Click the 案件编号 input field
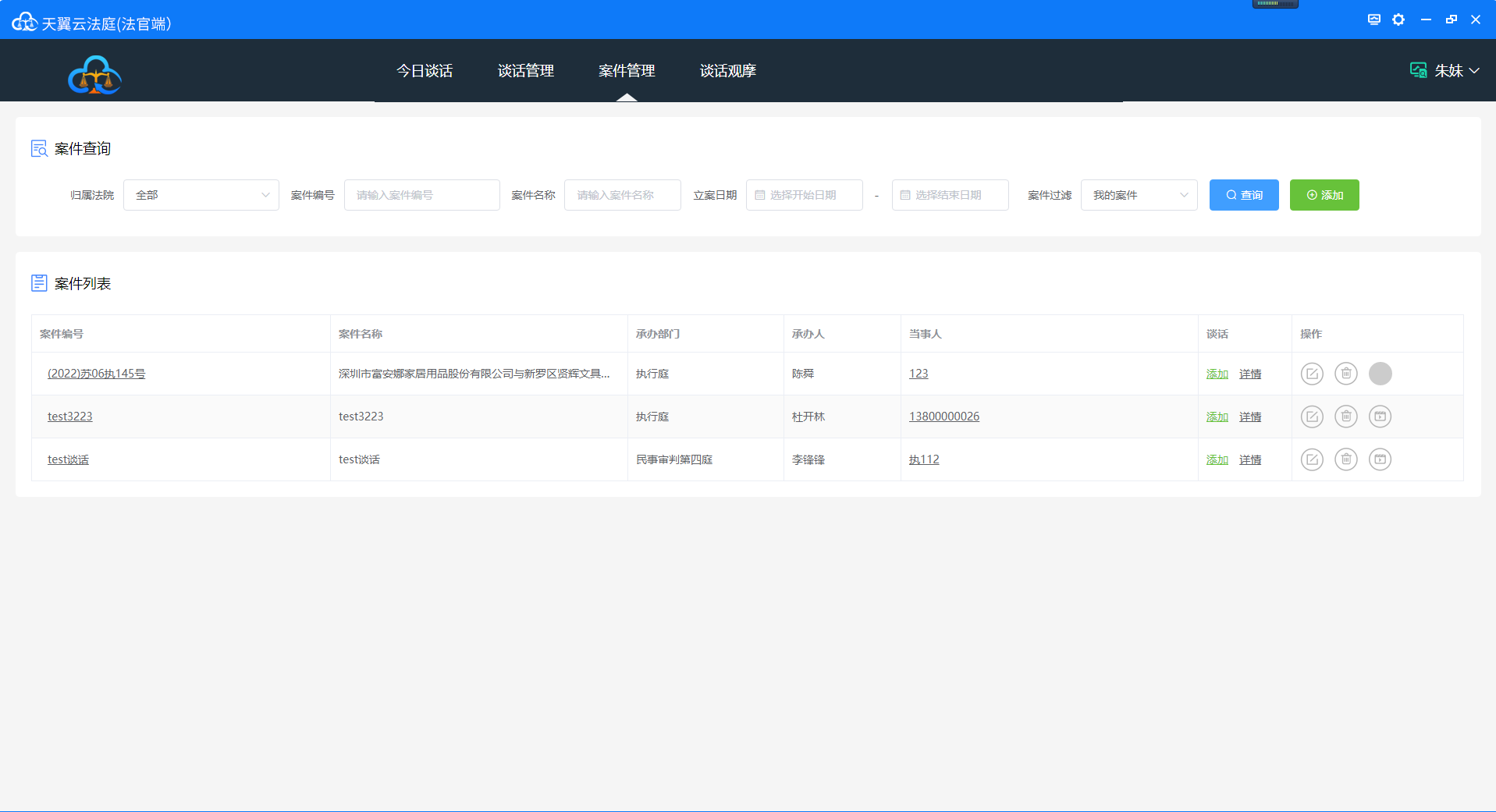The image size is (1496, 812). point(421,195)
